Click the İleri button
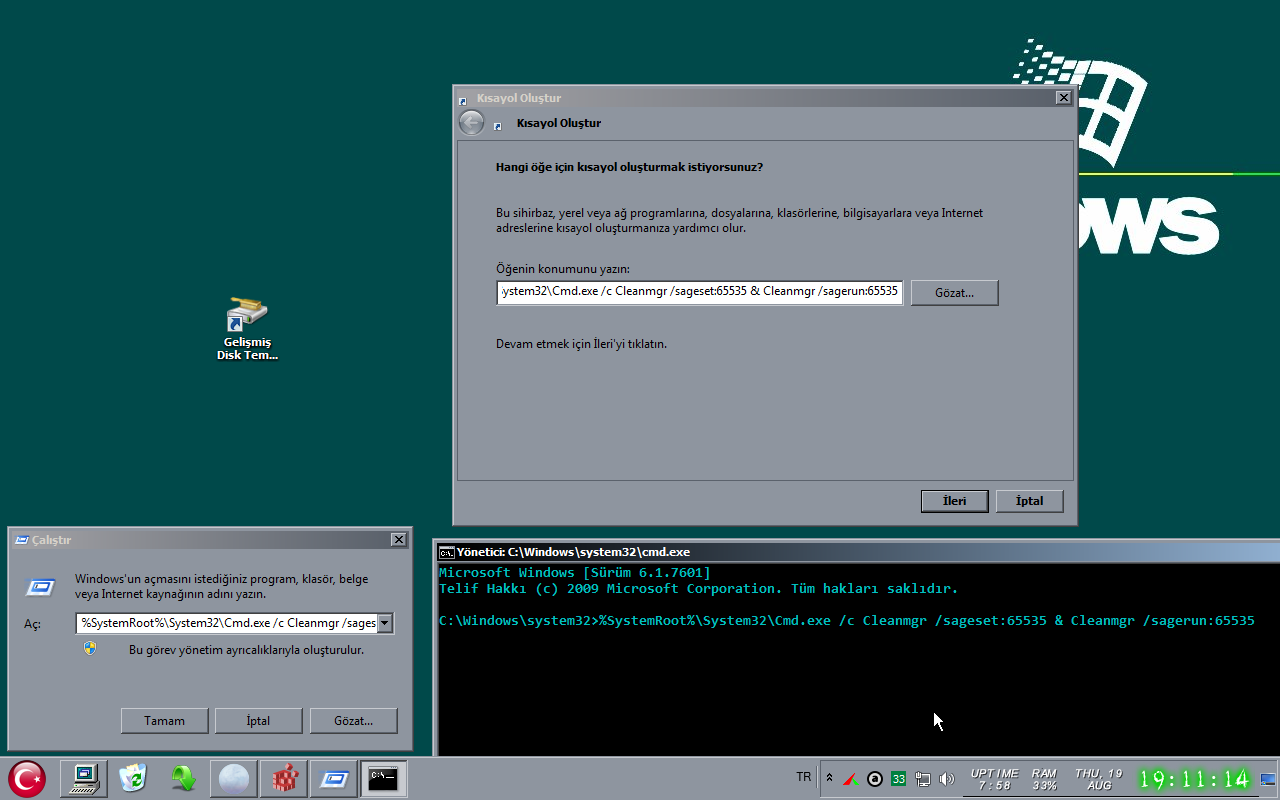Viewport: 1280px width, 800px height. 955,501
